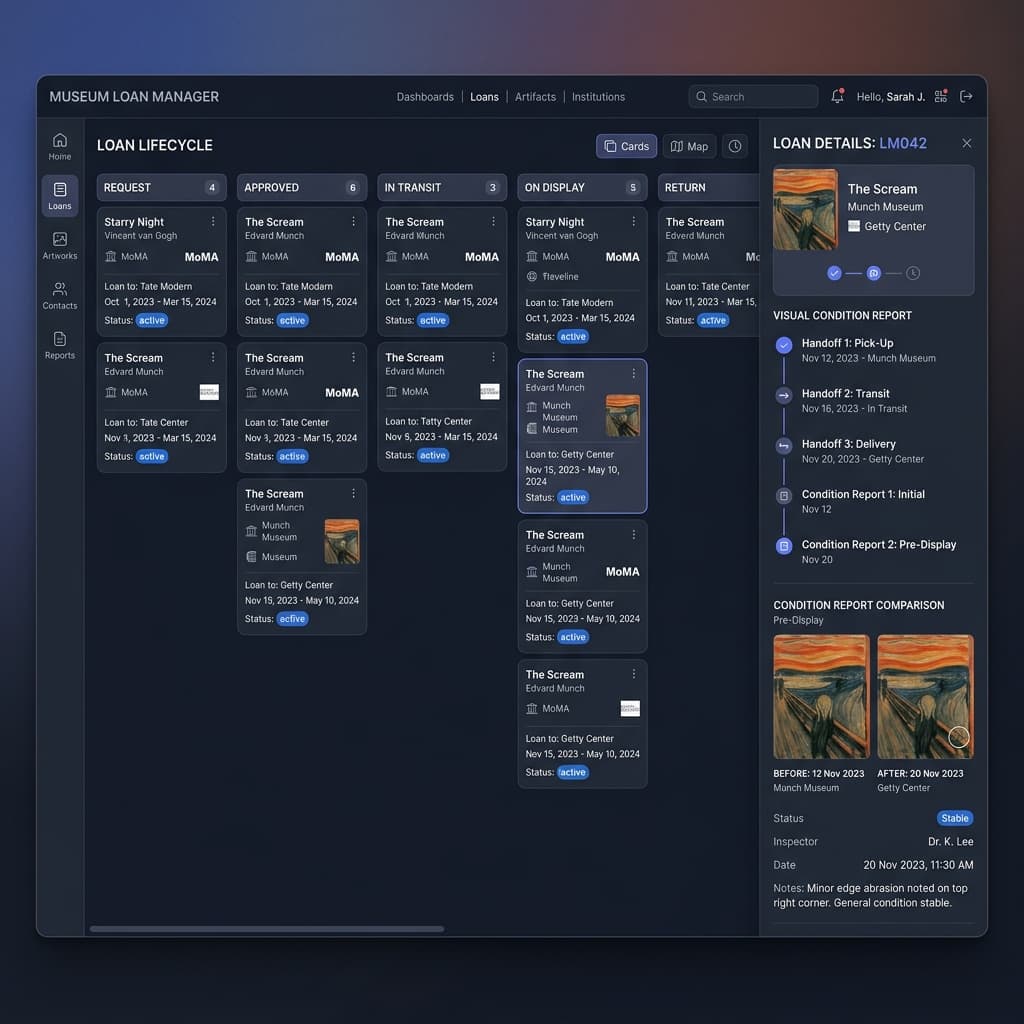This screenshot has height=1024, width=1024.
Task: Open options menu on Starry Night request card
Action: pyautogui.click(x=213, y=222)
